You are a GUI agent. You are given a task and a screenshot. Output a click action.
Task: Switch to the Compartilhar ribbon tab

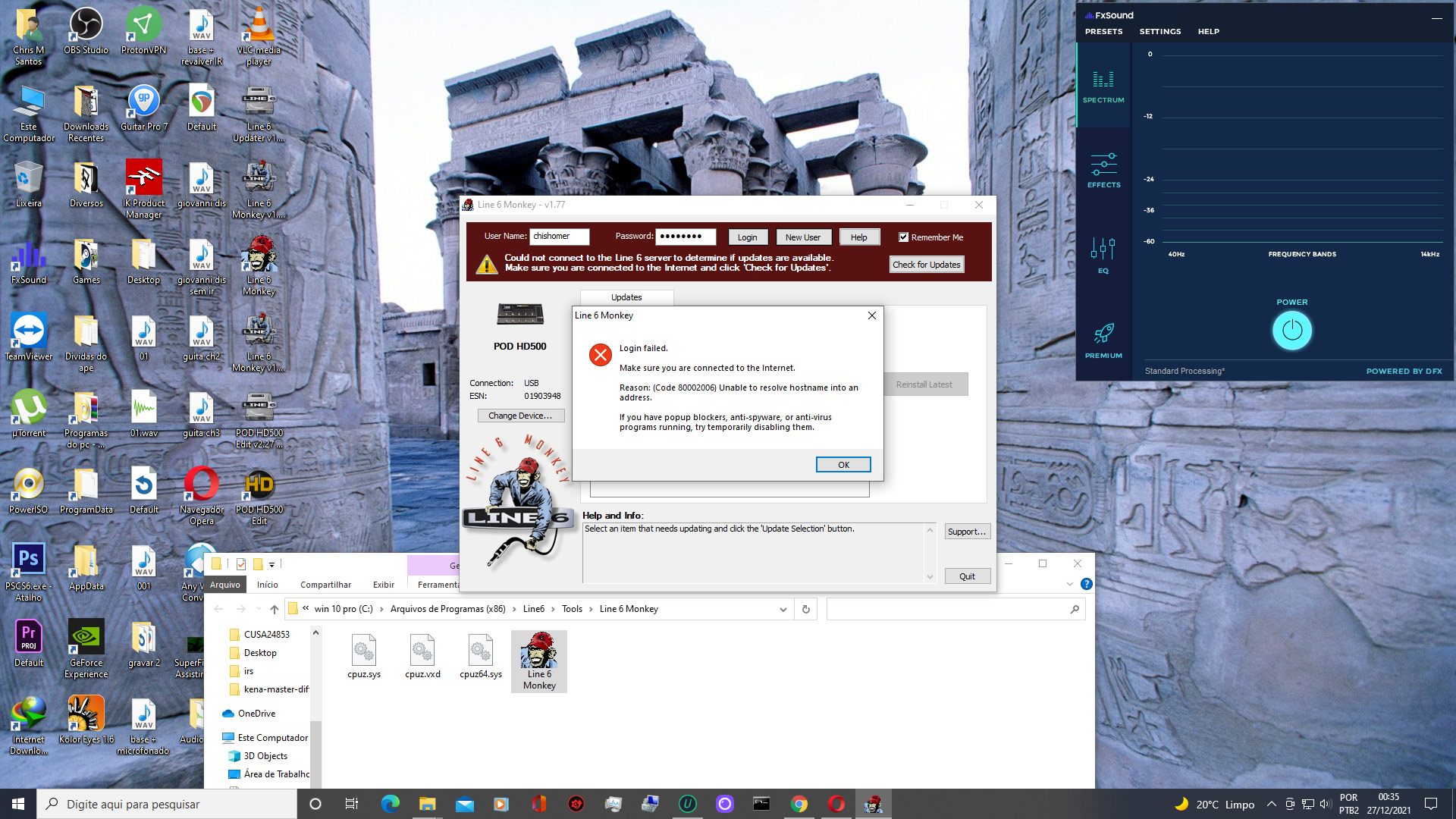(x=325, y=585)
